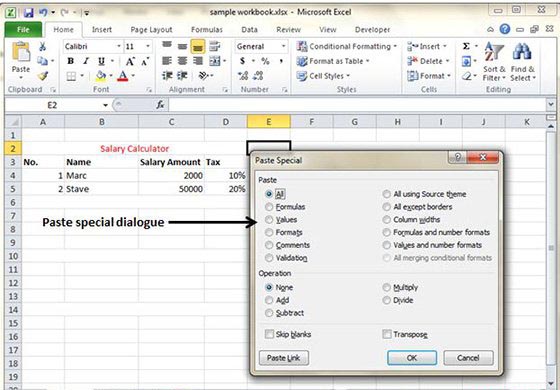
Task: Open the Name Box dropdown arrow
Action: pyautogui.click(x=105, y=105)
